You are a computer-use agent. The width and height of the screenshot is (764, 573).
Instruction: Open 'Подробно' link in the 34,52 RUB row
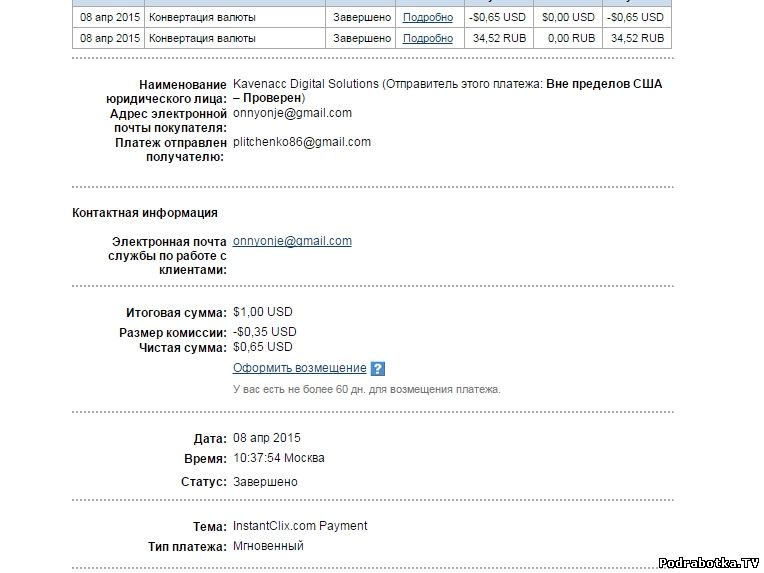tap(427, 38)
